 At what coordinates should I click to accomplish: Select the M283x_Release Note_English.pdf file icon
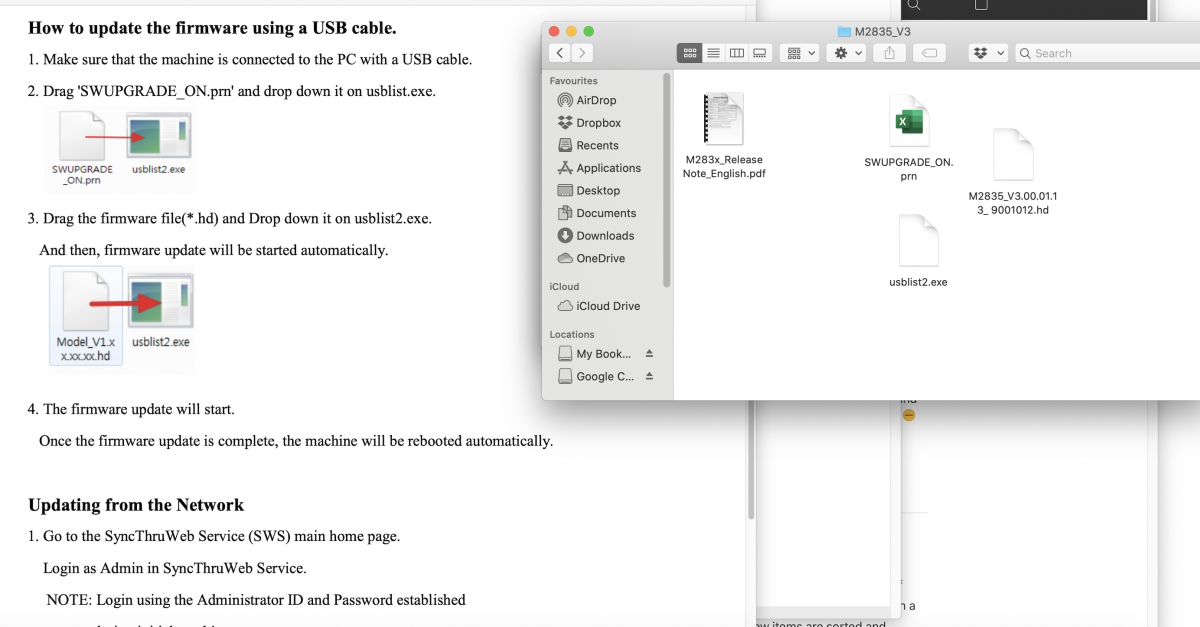pyautogui.click(x=723, y=119)
